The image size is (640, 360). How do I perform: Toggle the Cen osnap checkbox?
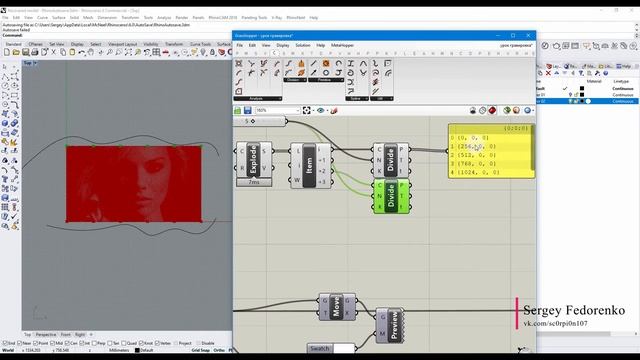point(67,344)
